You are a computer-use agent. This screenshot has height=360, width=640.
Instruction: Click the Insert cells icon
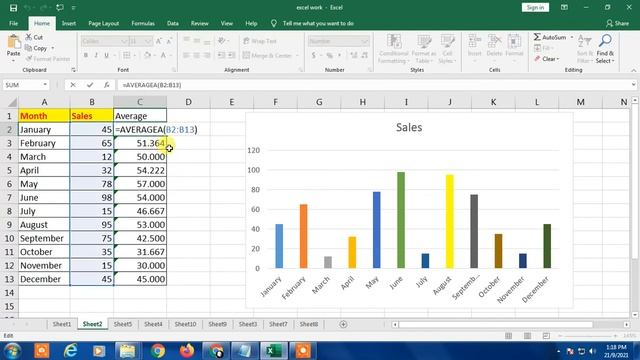475,42
